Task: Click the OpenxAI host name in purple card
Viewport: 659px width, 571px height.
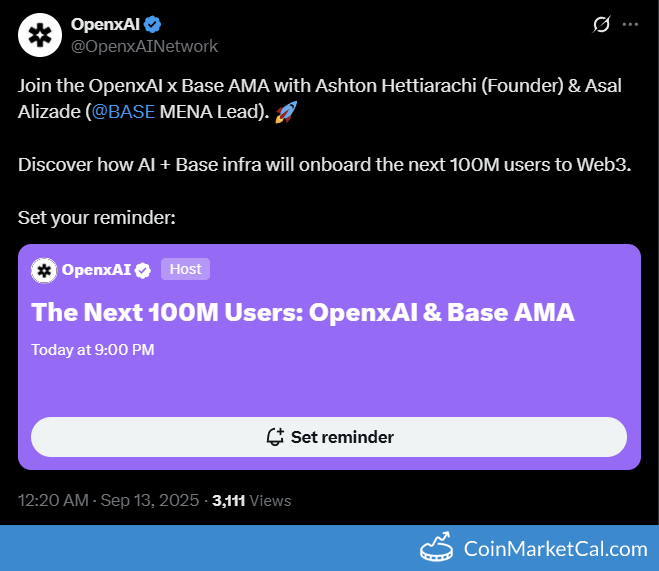Action: pos(96,270)
